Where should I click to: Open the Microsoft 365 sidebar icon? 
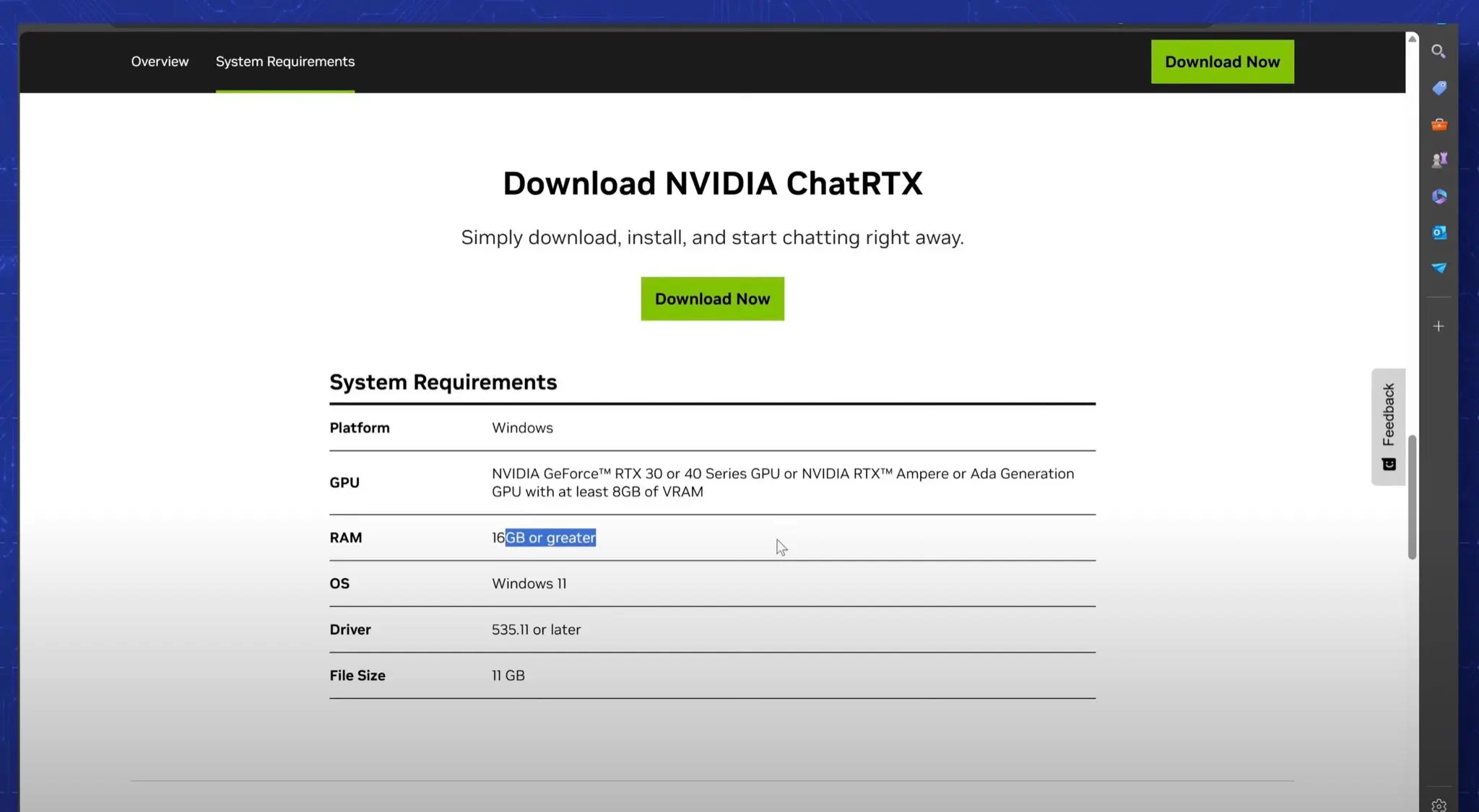(x=1439, y=196)
